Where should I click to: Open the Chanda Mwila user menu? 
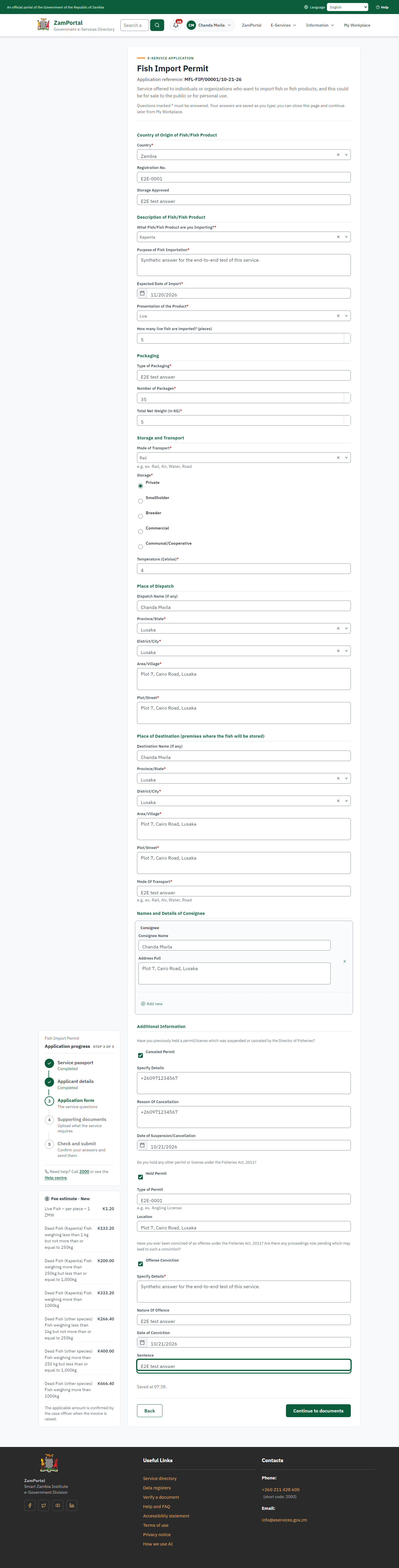(210, 25)
